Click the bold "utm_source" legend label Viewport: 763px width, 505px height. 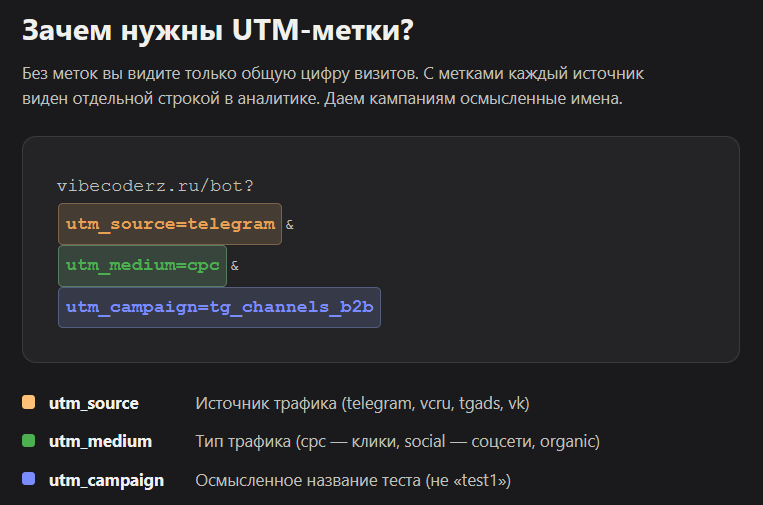coord(94,403)
